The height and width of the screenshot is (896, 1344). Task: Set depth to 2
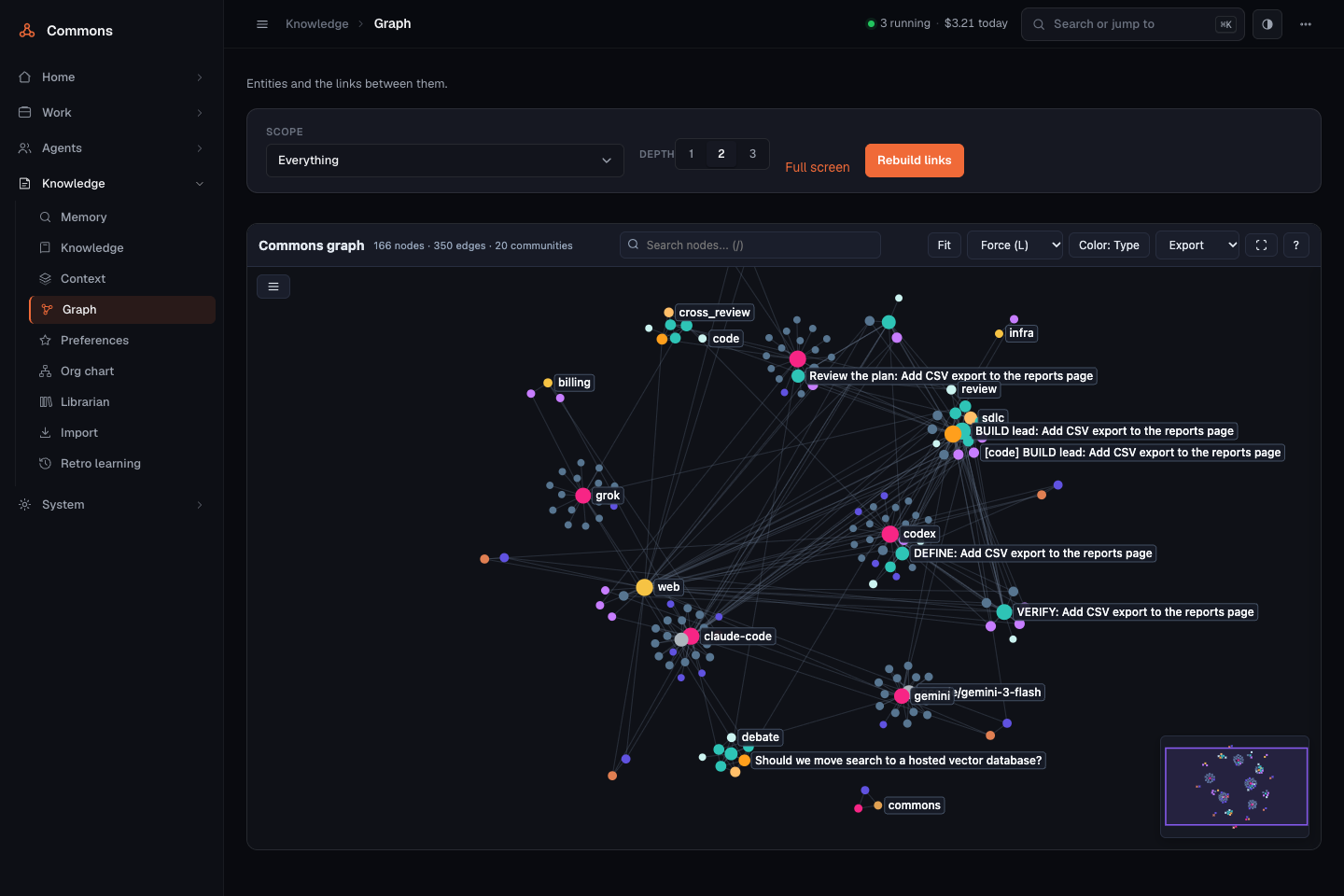(721, 154)
